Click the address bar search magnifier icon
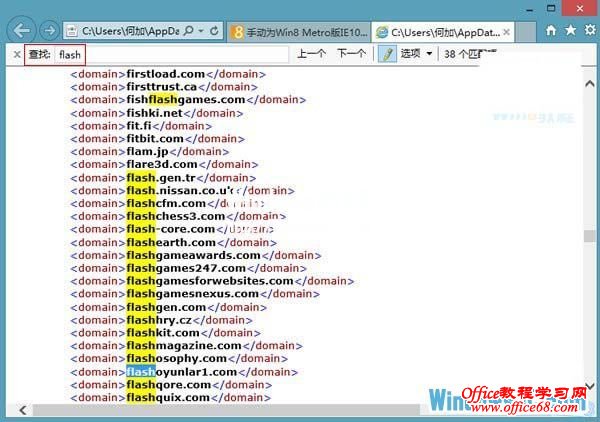600x422 pixels. tap(188, 31)
